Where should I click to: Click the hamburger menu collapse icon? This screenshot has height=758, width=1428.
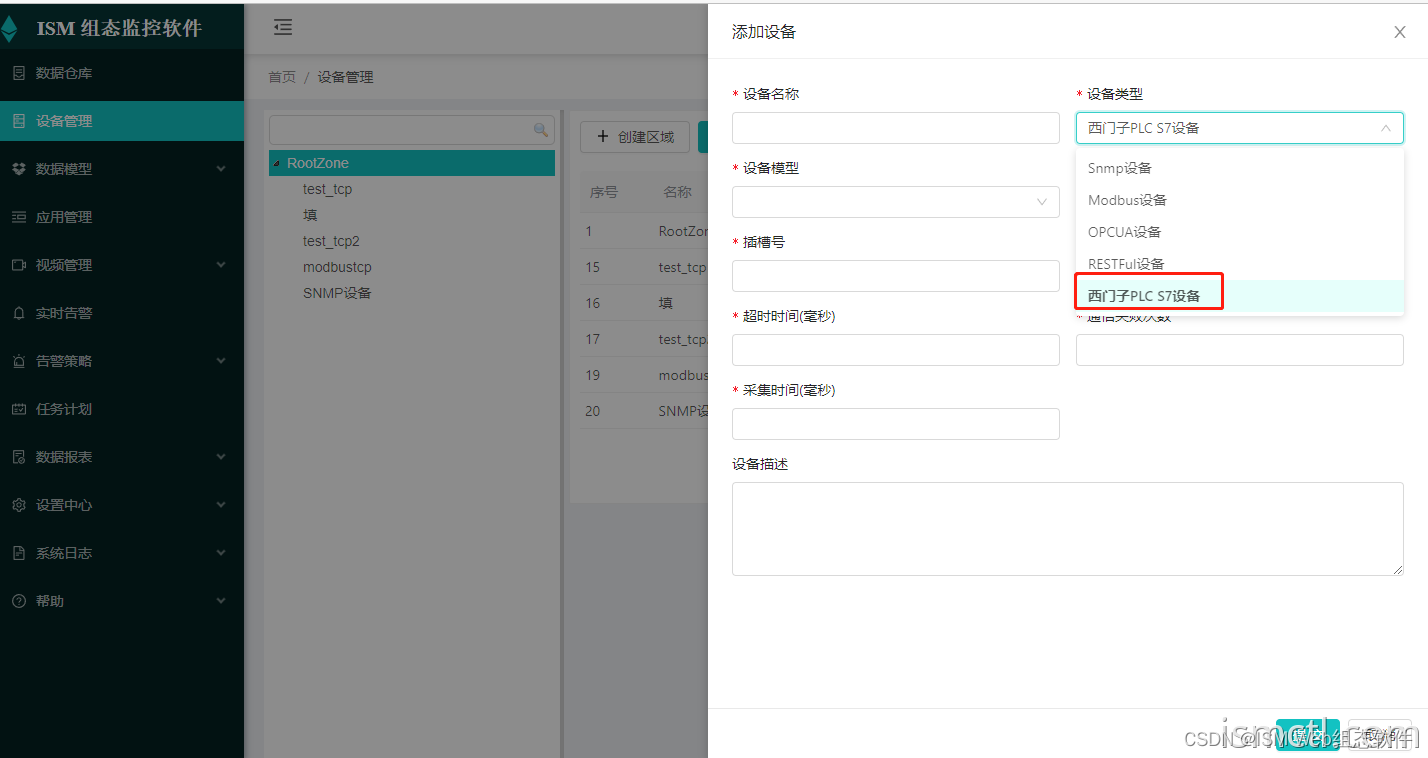coord(283,28)
